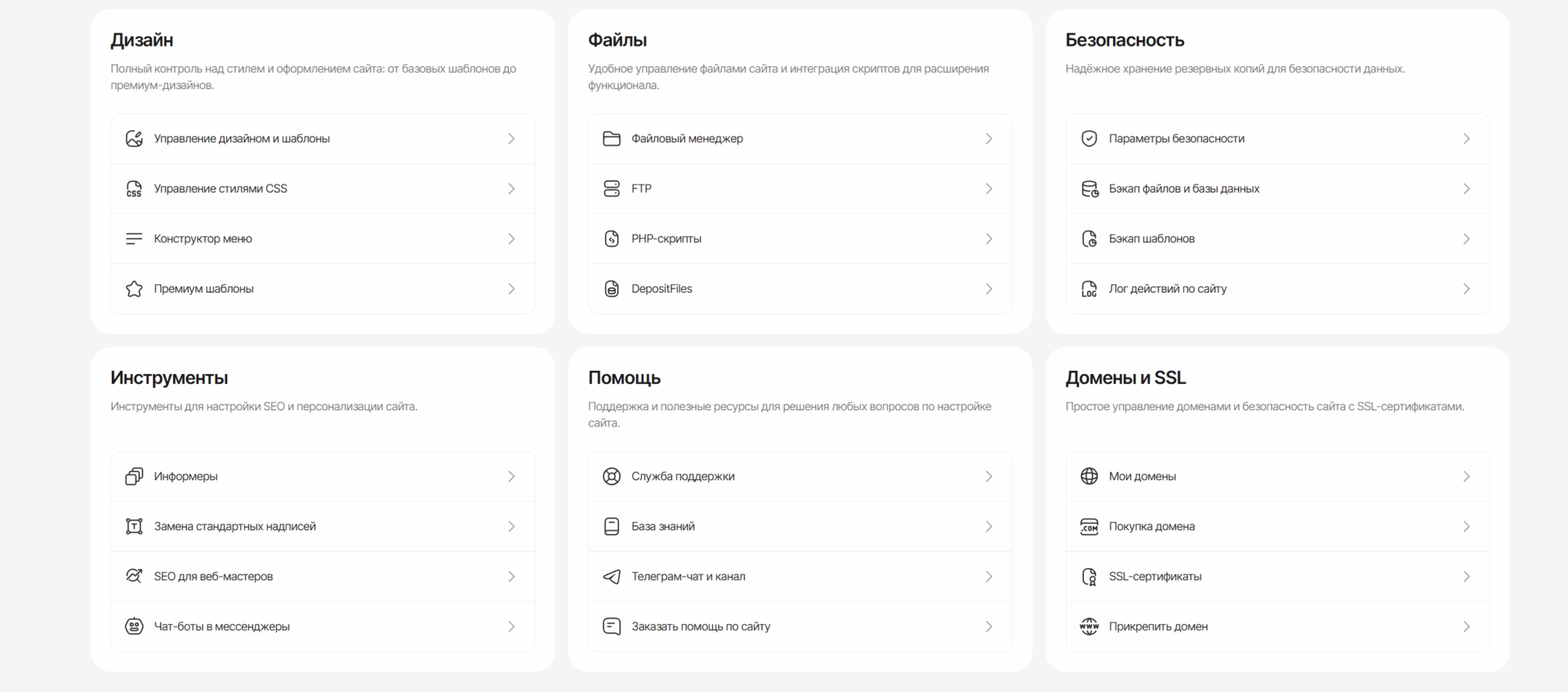Click the globe icon for Мои домены
Screen dimensions: 1568x692
[1089, 476]
